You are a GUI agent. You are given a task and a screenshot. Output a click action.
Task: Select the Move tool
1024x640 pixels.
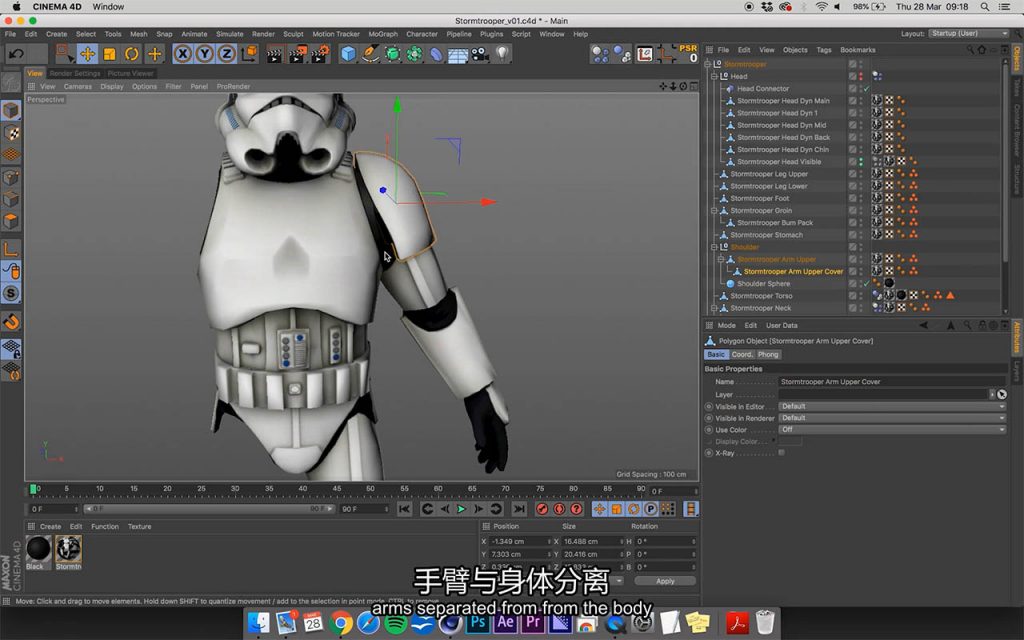[x=88, y=54]
